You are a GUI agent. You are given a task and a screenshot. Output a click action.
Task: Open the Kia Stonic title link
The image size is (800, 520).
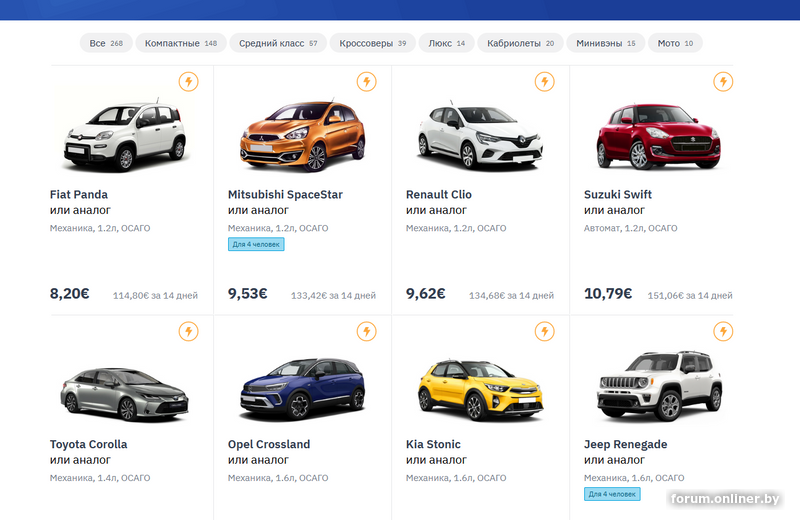tap(433, 444)
